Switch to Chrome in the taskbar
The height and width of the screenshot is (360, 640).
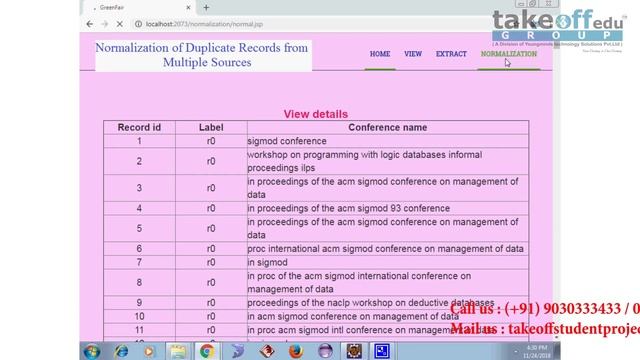207,351
